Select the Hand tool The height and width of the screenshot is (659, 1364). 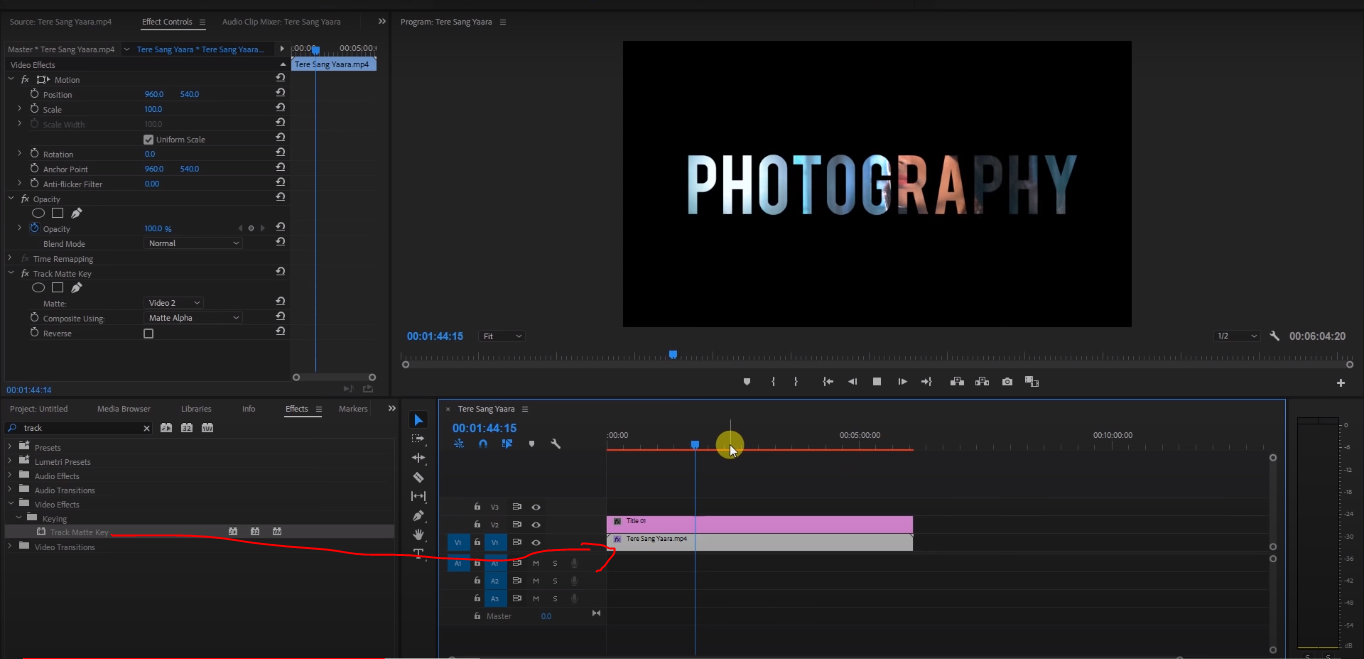pos(418,534)
